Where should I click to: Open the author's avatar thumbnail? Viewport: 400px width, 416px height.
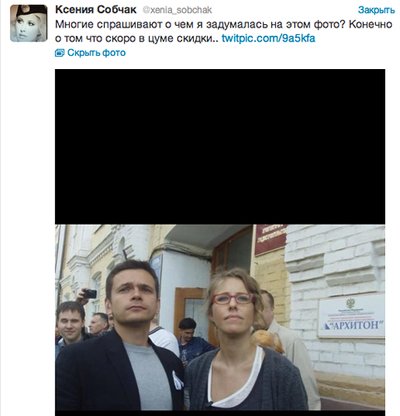click(x=29, y=23)
